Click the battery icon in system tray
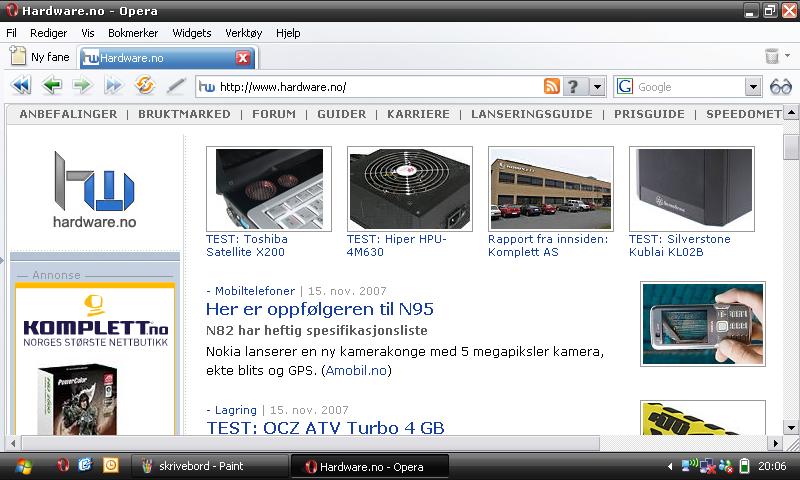The image size is (800, 480). pyautogui.click(x=744, y=466)
